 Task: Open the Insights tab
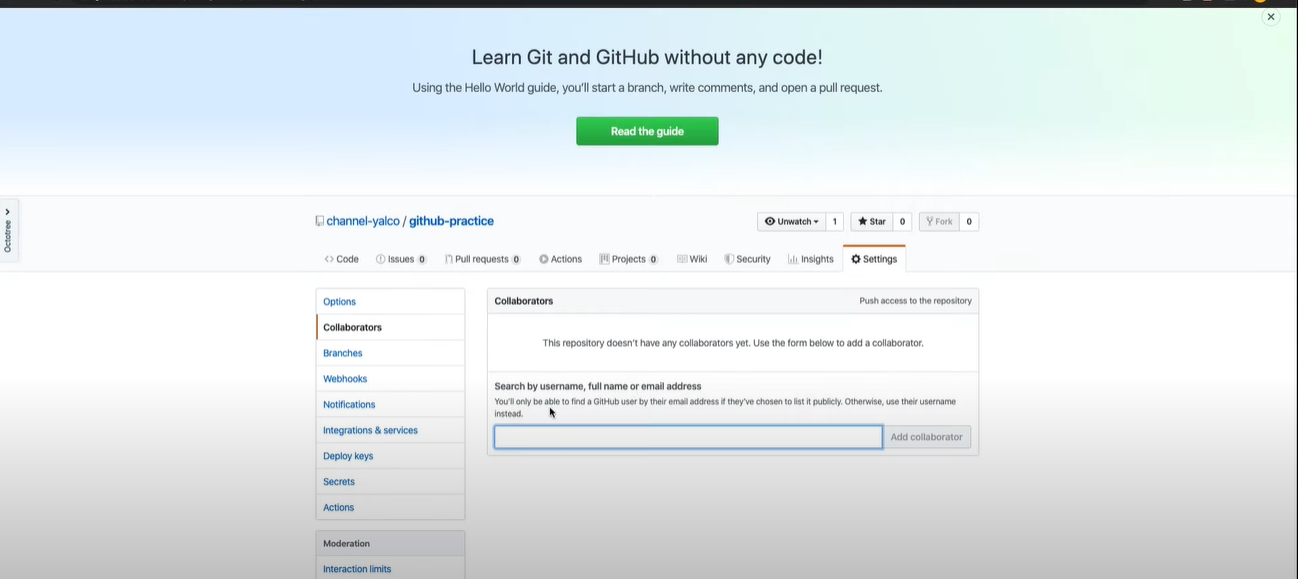coord(810,259)
